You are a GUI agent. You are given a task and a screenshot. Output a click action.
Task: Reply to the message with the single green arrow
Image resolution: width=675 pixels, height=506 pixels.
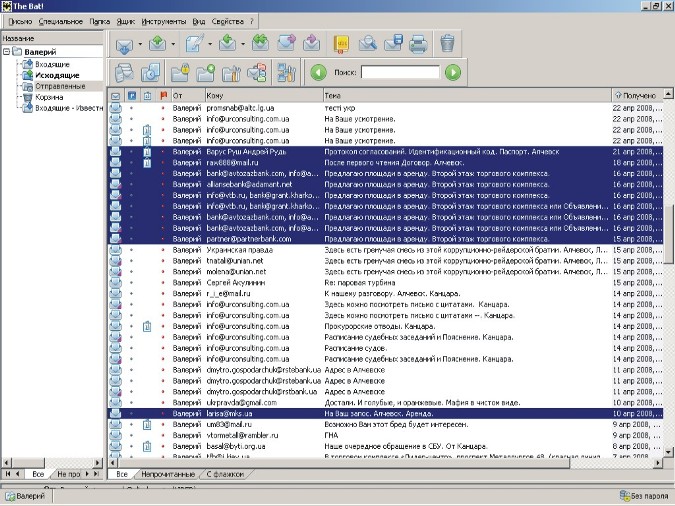tap(228, 43)
